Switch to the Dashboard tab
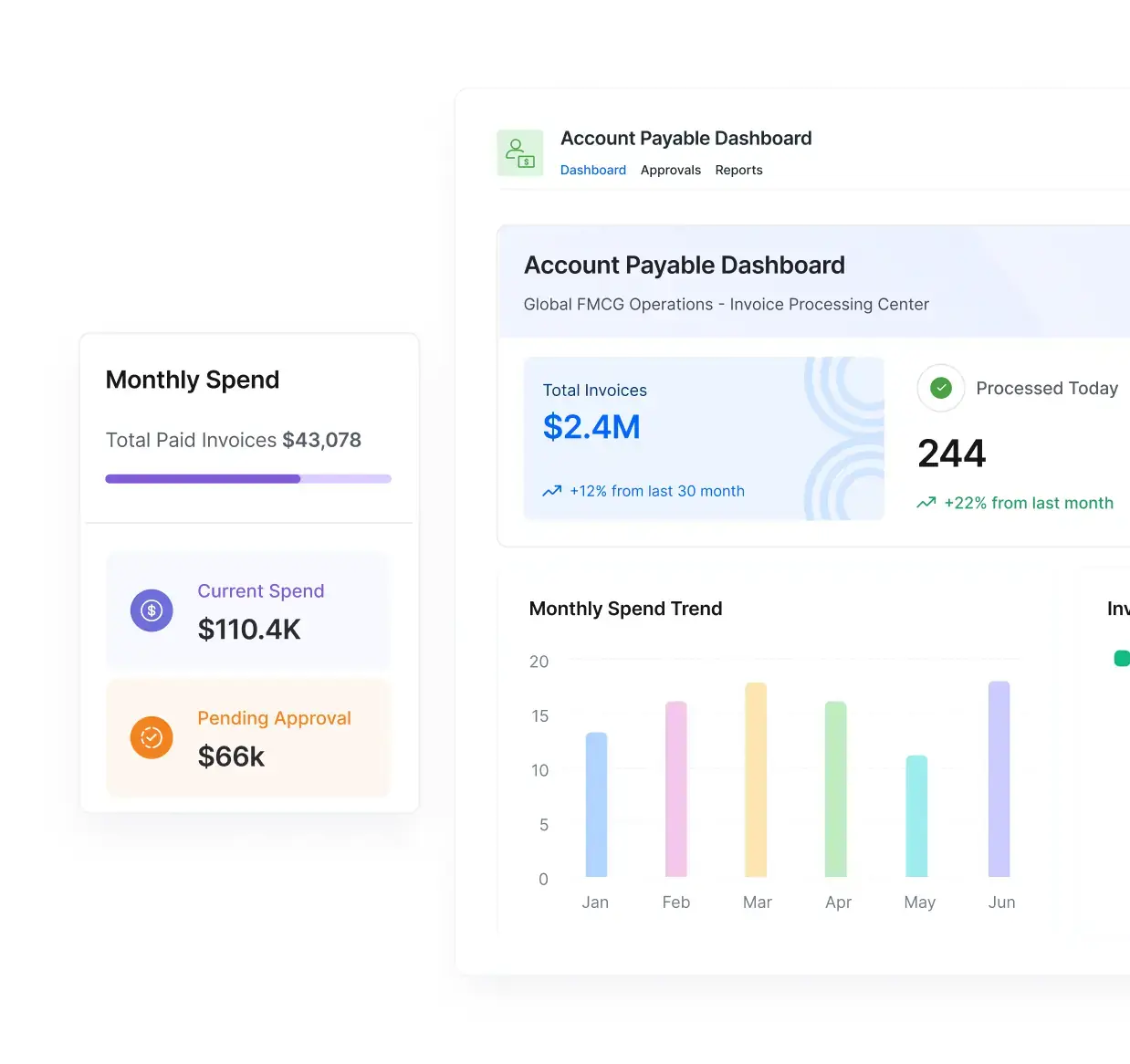 [592, 170]
